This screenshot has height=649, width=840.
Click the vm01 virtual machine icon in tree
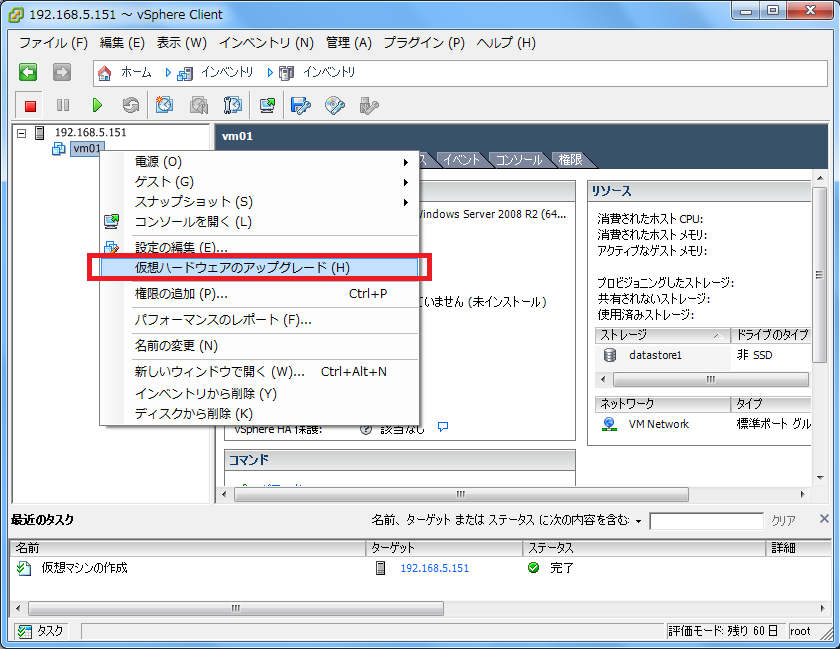coord(58,148)
